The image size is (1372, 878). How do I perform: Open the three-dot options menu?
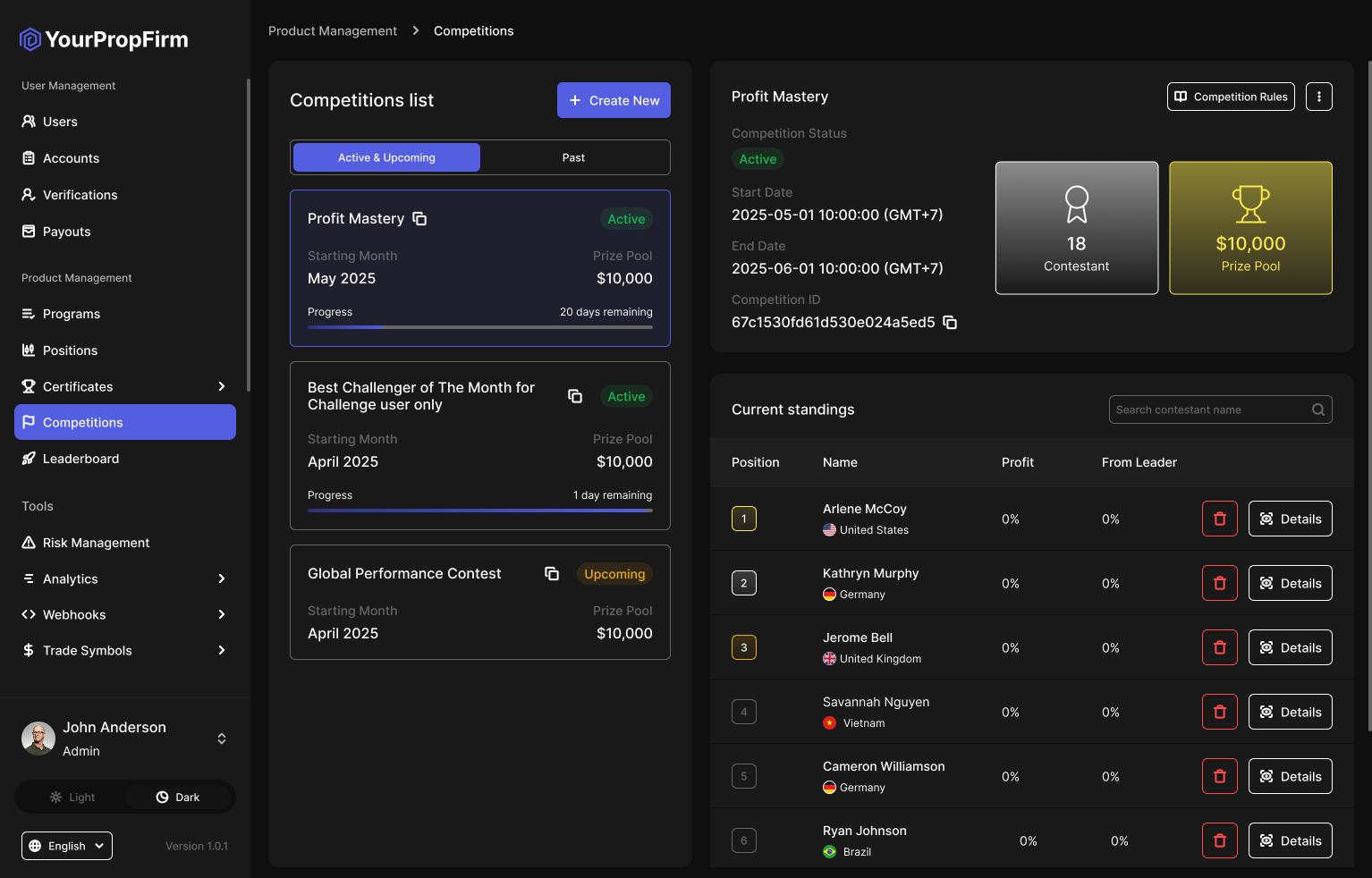pos(1318,97)
